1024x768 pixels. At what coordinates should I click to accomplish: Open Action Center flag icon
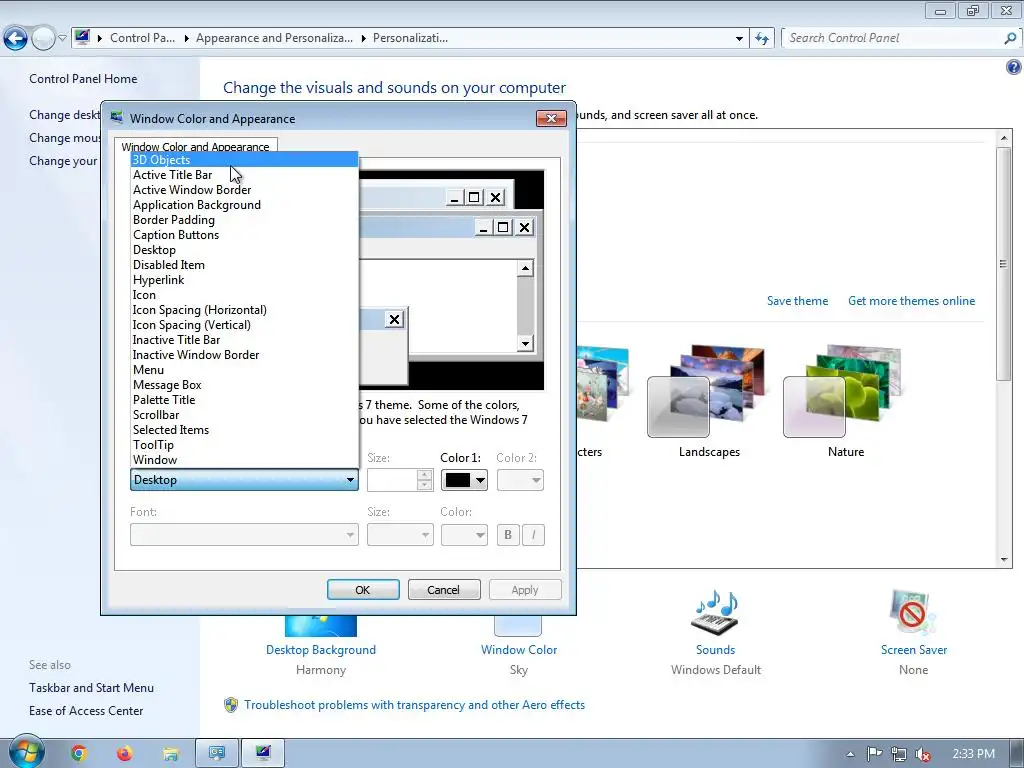point(874,754)
